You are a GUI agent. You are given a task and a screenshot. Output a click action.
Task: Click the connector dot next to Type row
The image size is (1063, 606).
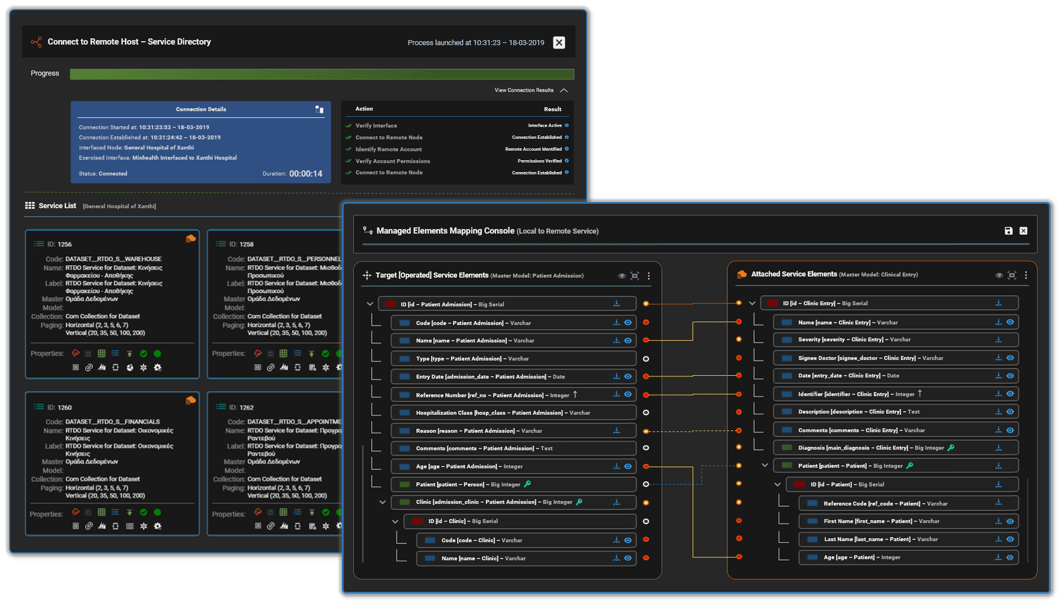click(x=646, y=358)
